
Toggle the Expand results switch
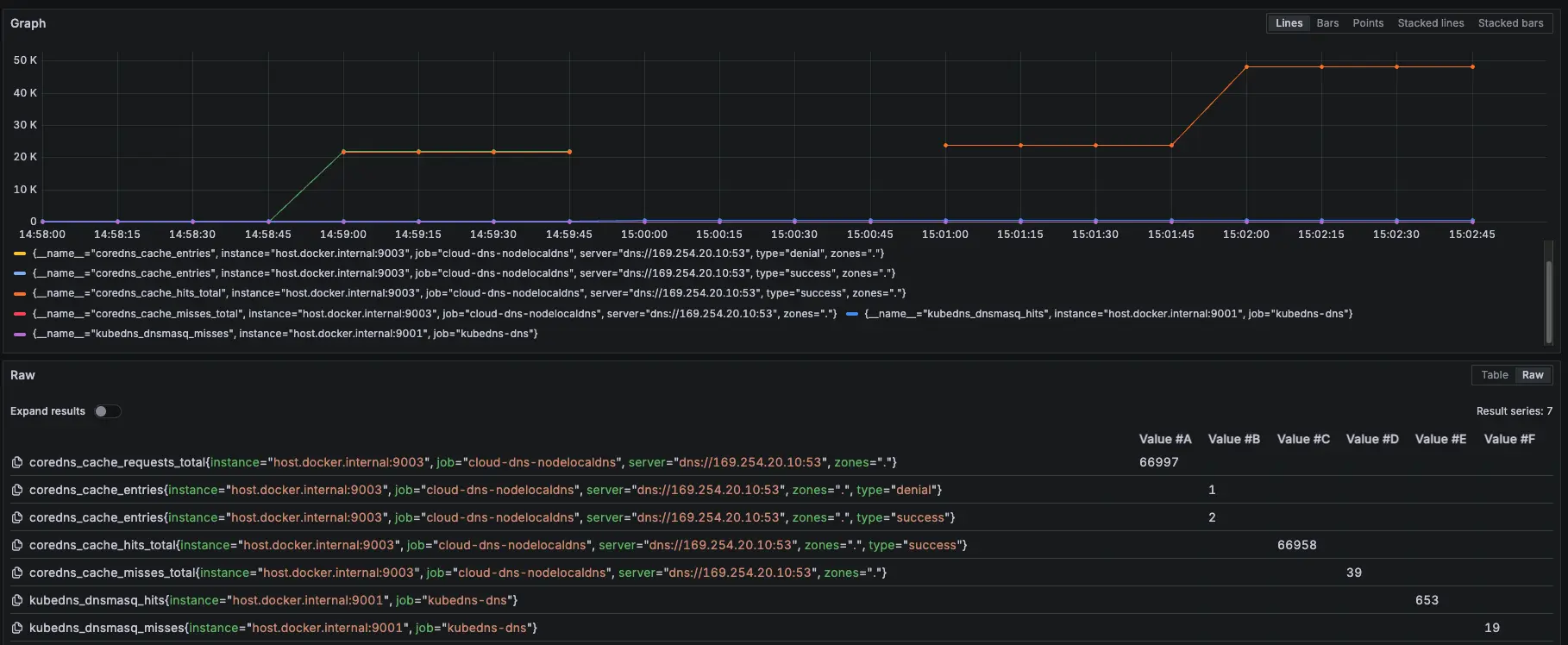[107, 411]
